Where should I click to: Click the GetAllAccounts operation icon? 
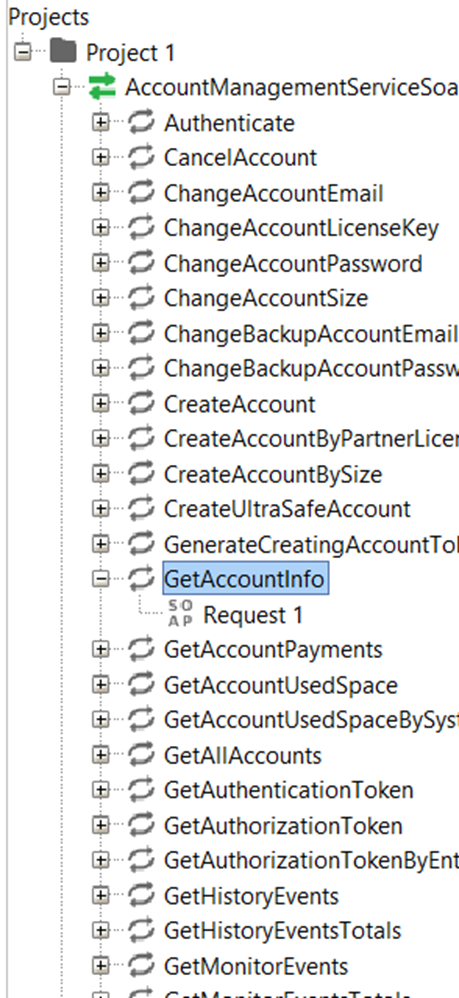[x=141, y=755]
